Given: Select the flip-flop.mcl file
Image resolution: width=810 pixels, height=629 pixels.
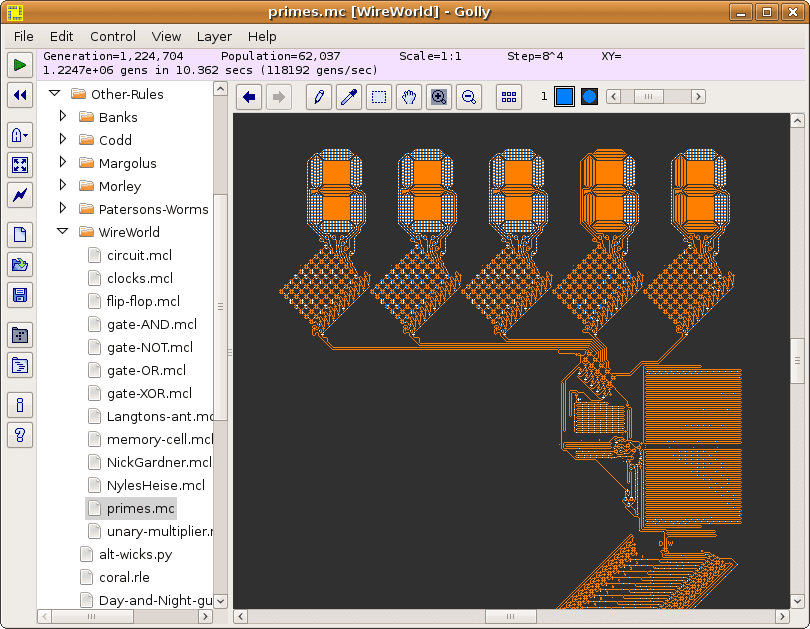Looking at the screenshot, I should click(x=143, y=301).
